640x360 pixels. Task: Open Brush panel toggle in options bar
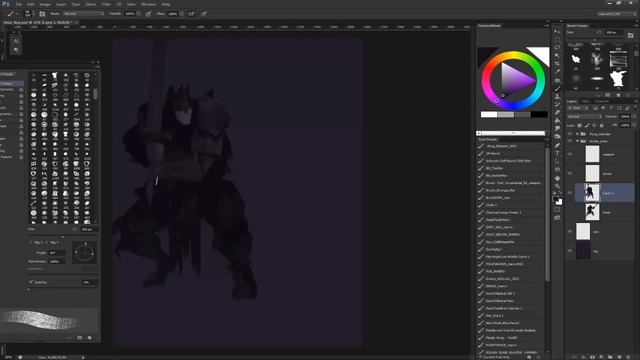click(42, 14)
